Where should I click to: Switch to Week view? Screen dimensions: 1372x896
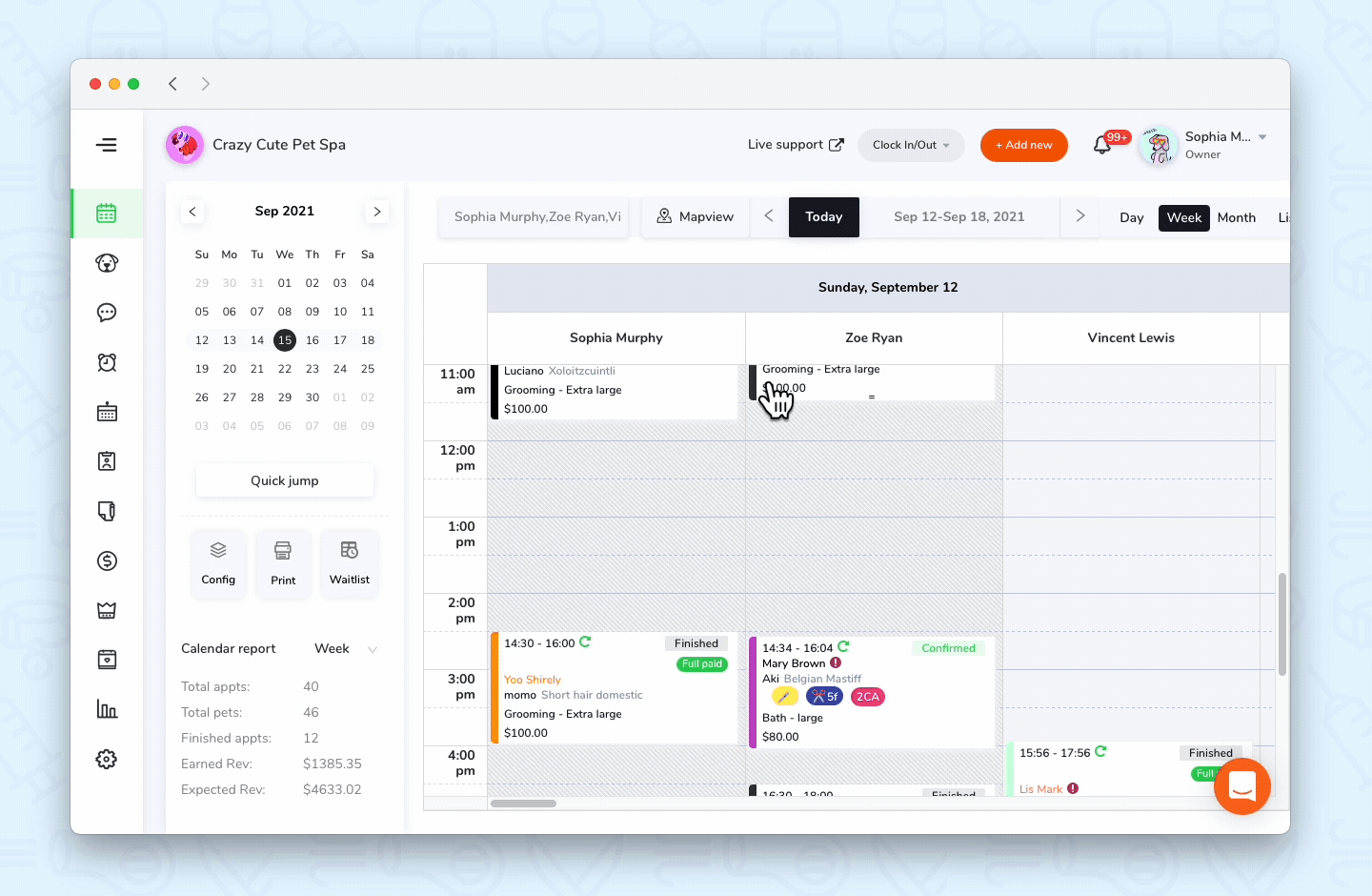[x=1184, y=217]
